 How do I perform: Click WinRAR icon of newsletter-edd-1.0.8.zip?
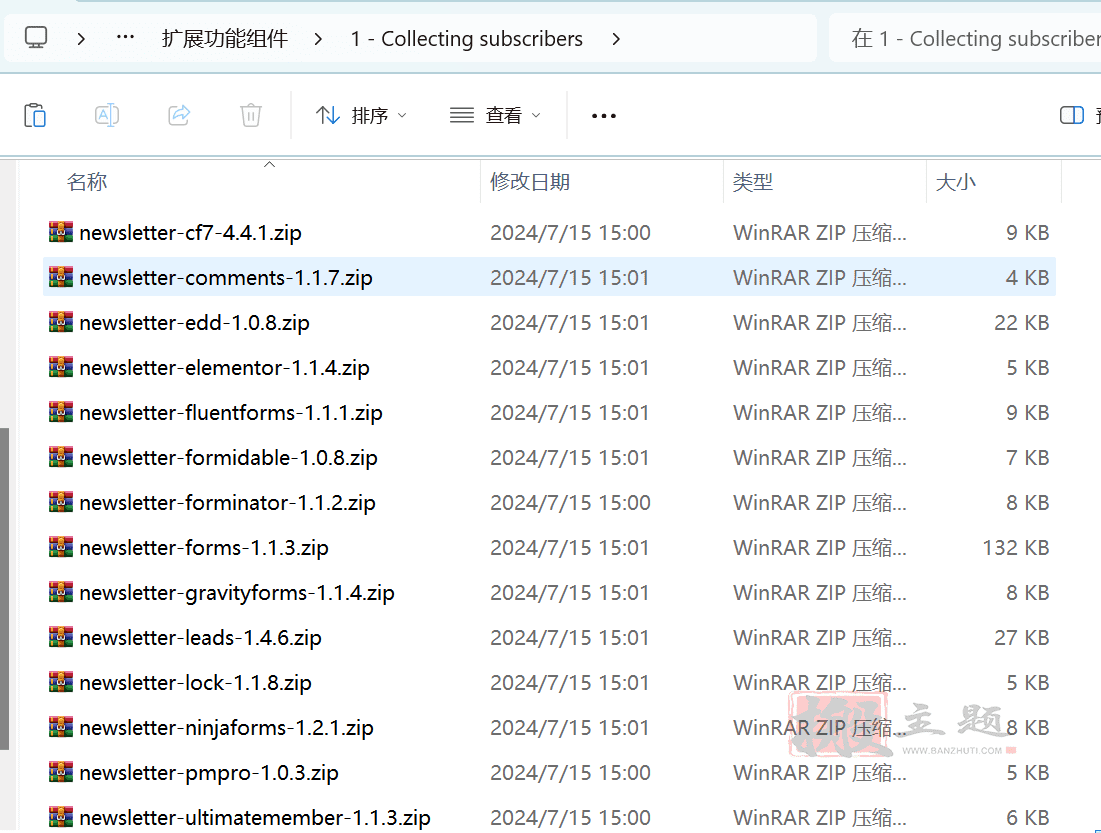(x=61, y=322)
